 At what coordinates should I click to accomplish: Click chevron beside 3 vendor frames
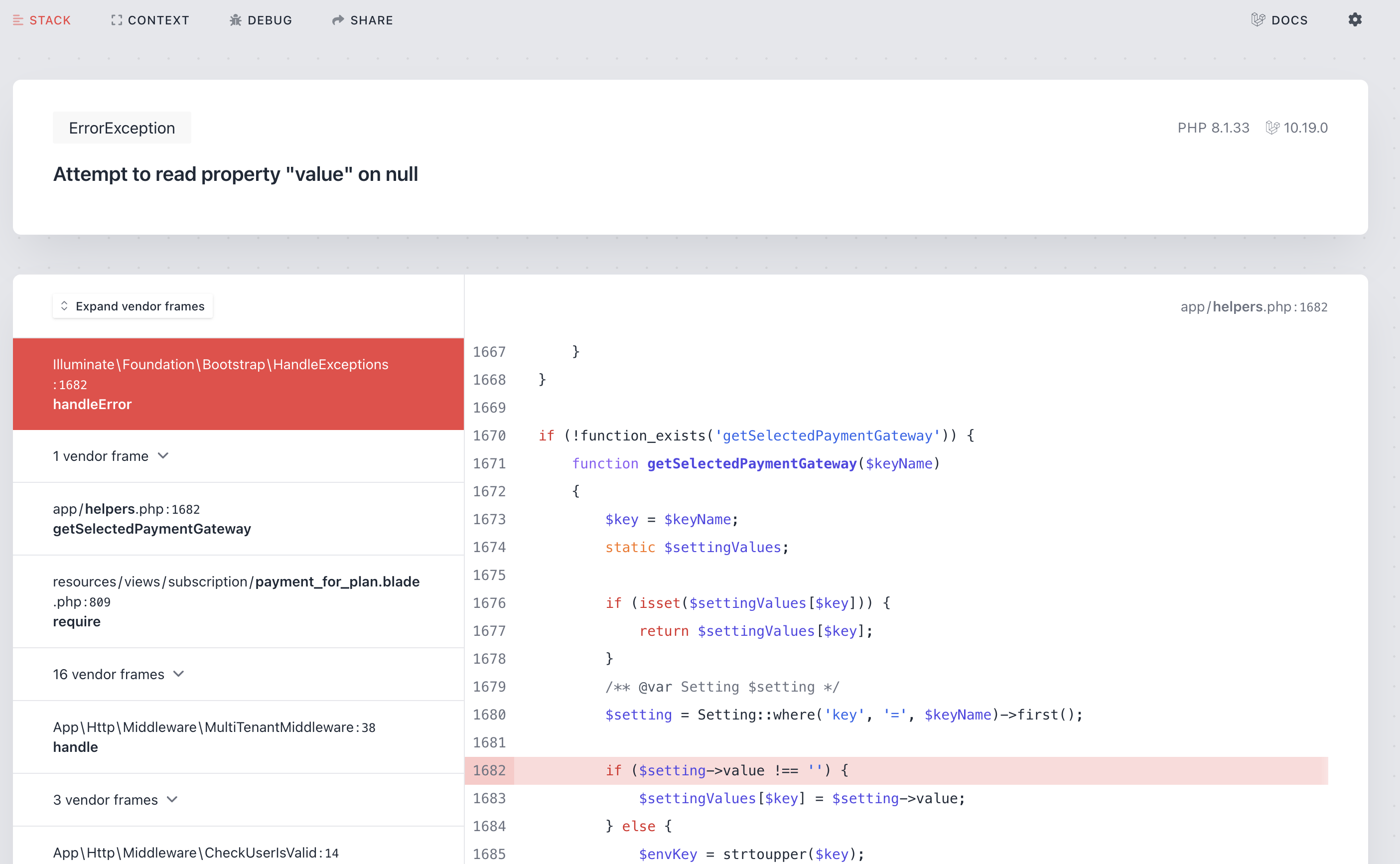pos(172,799)
